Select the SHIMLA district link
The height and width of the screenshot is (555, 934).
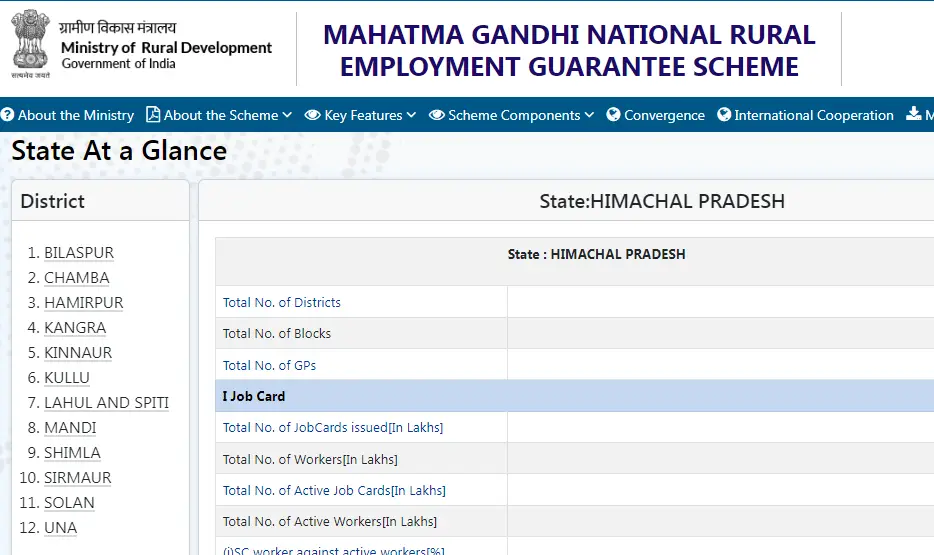[72, 453]
